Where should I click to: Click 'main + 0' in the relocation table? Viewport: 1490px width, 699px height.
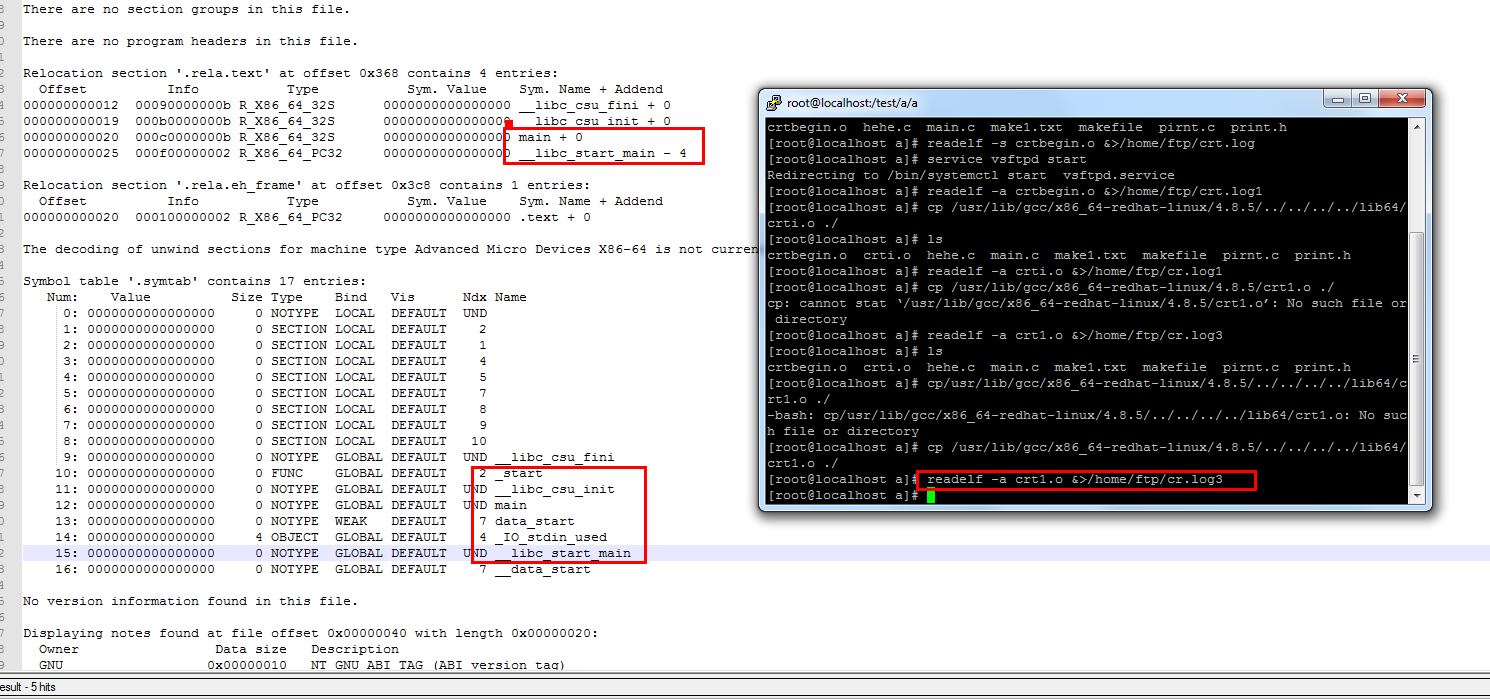point(551,137)
